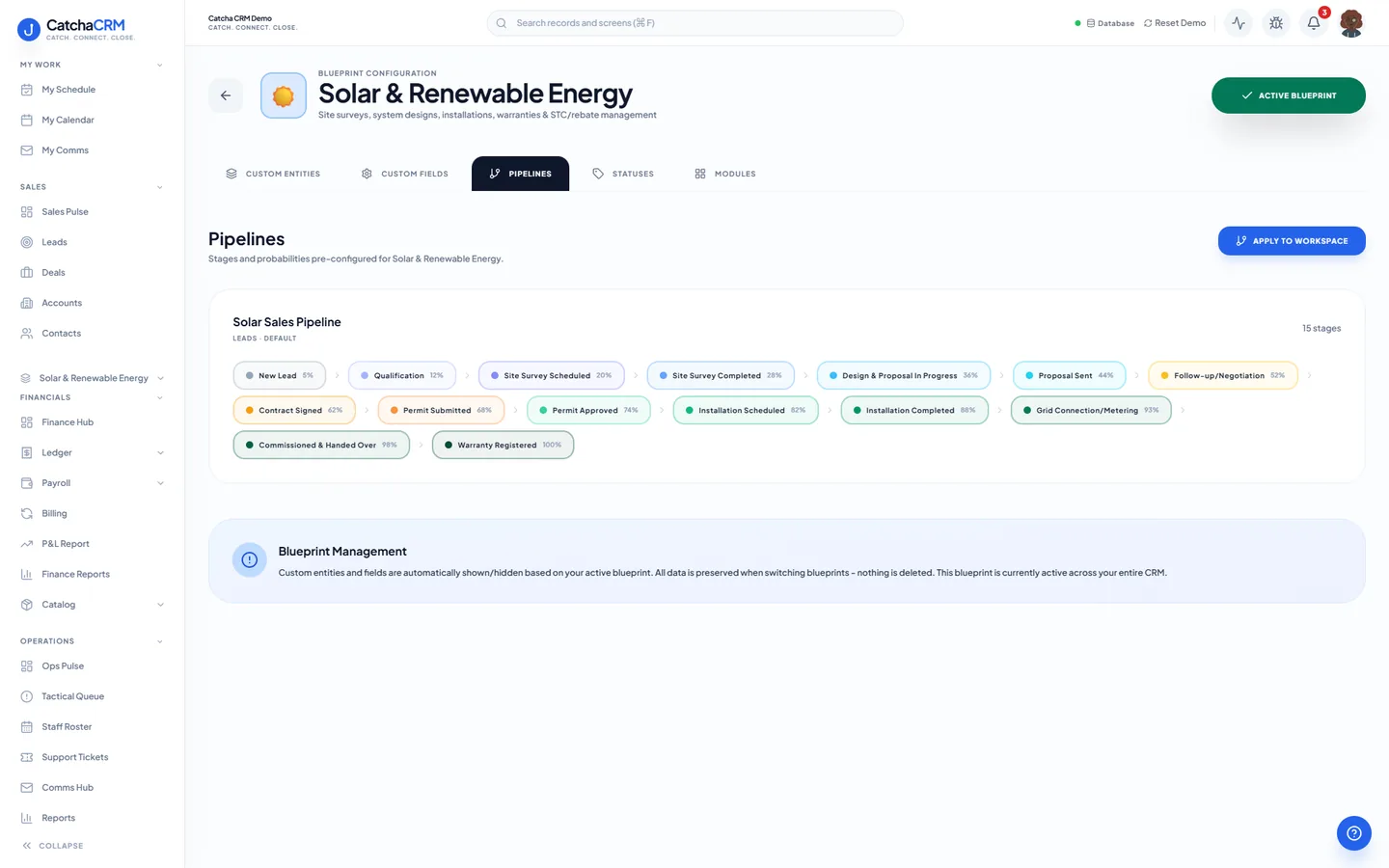Image resolution: width=1389 pixels, height=868 pixels.
Task: Click the Billing refresh icon
Action: 27,514
